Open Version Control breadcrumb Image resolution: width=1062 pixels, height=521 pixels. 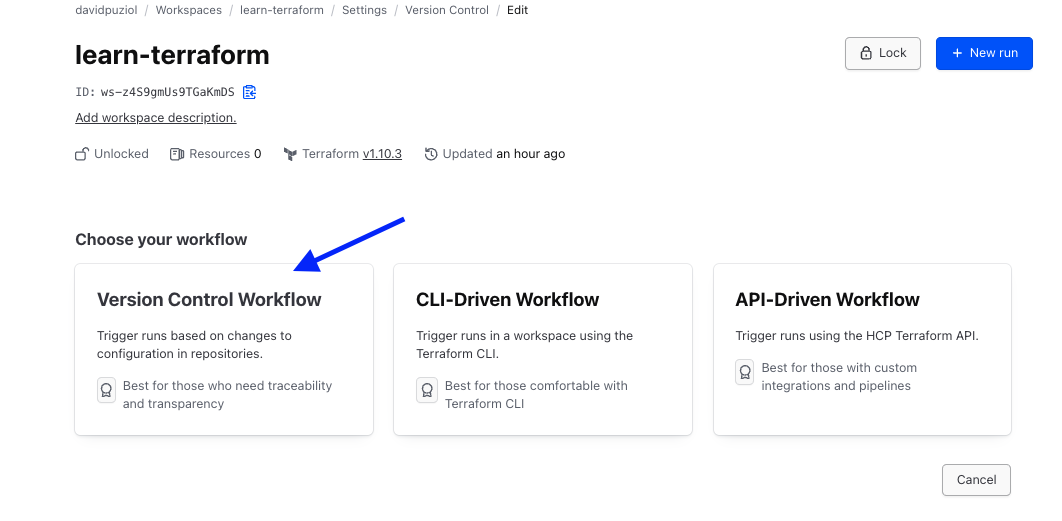click(x=446, y=10)
